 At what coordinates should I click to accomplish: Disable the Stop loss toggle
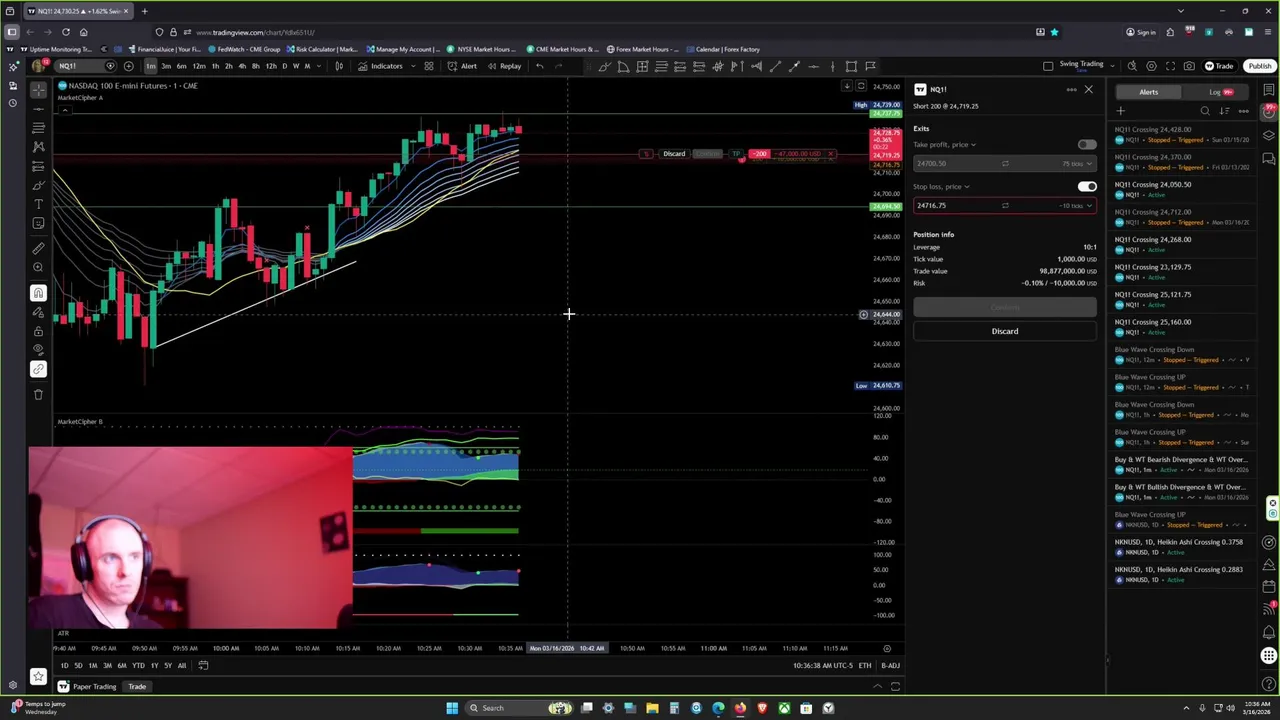(1087, 187)
